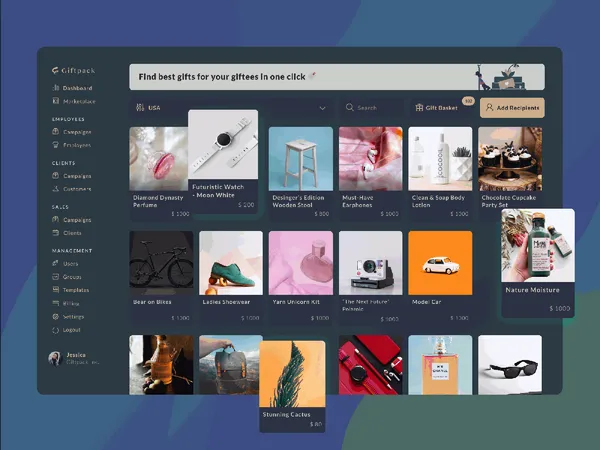Select the Ladies Shoewear thumbnail
Screen dimensions: 600x450
(x=231, y=263)
